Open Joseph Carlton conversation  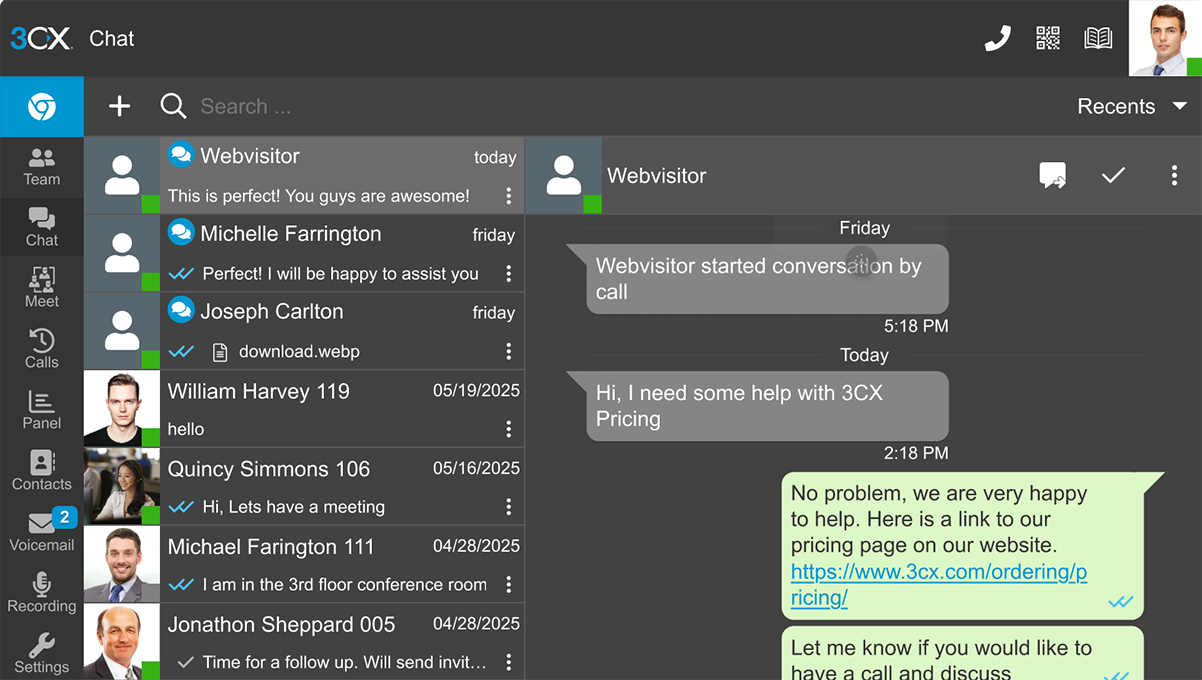(304, 331)
